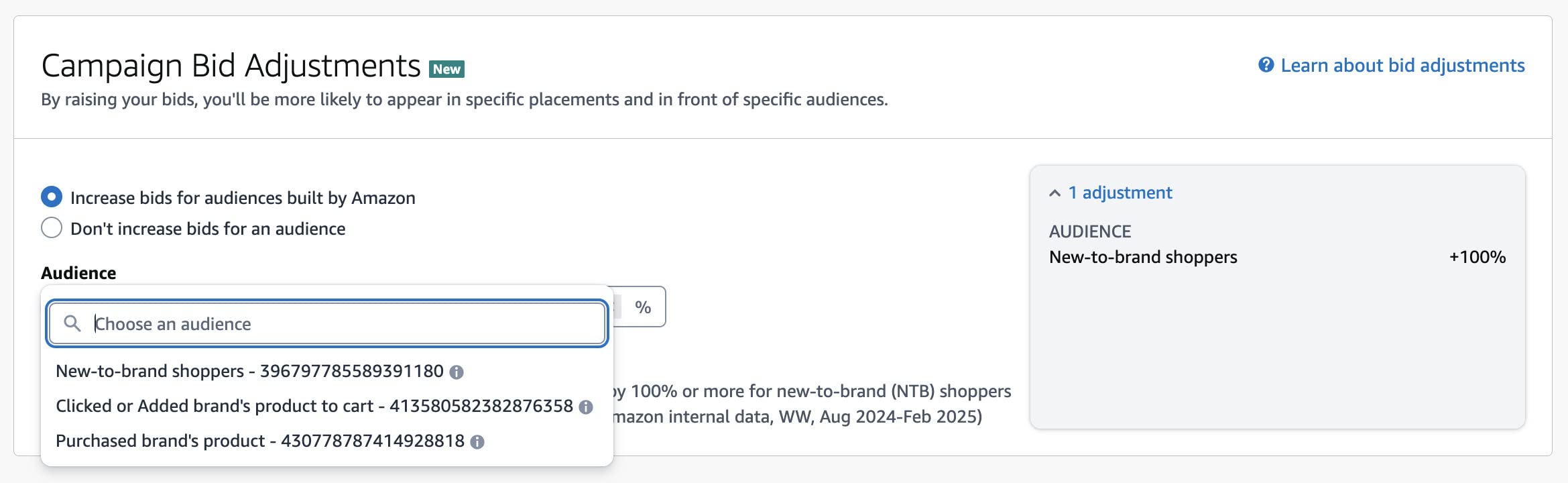Click the magnifying glass in the audience search

(73, 323)
